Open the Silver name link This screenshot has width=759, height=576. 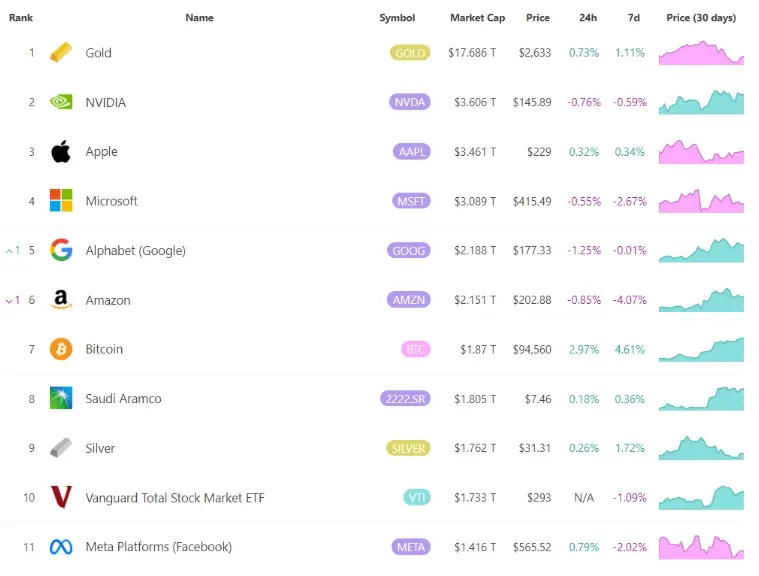tap(100, 448)
